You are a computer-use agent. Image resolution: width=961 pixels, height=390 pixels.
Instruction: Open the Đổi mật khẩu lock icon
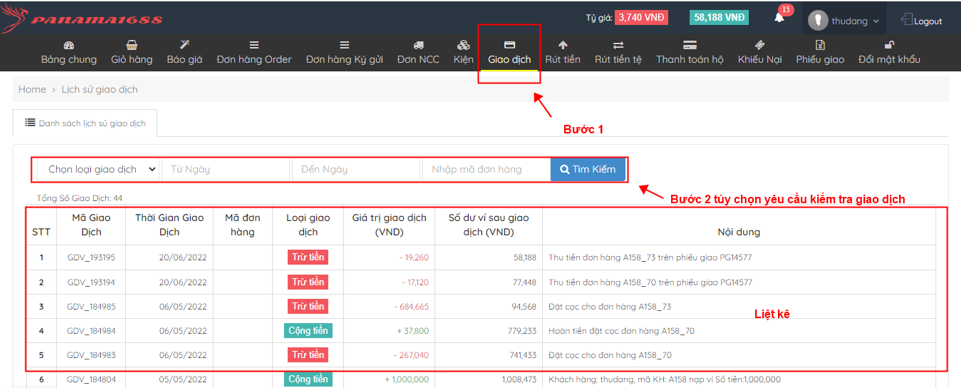coord(889,45)
